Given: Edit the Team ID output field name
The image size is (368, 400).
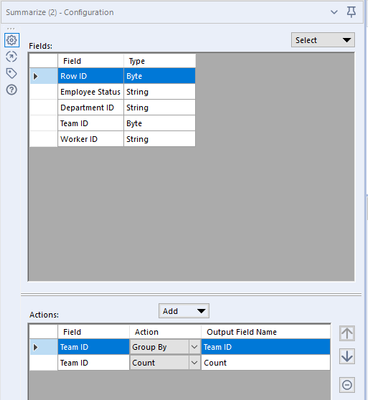Looking at the screenshot, I should tap(266, 347).
